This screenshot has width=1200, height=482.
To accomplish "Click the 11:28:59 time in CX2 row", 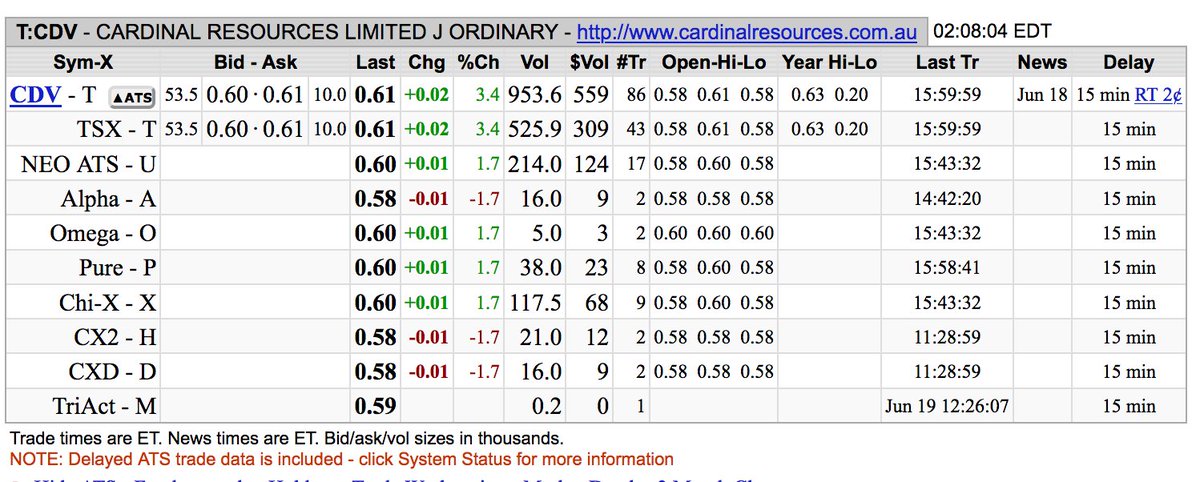I will (947, 338).
